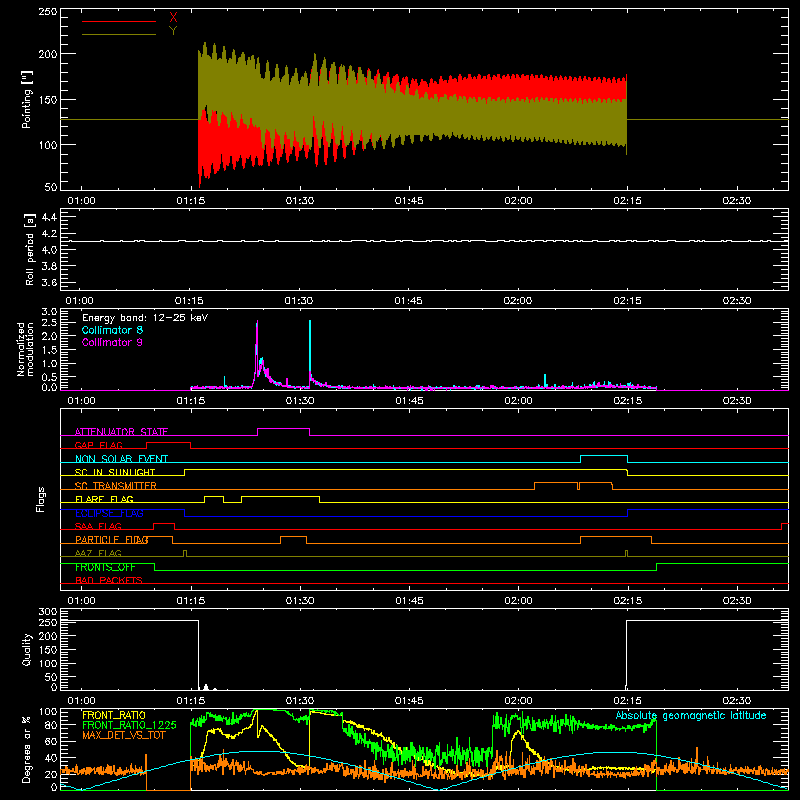
Task: Click the FRONTS_OFF flag label
Action: tap(105, 567)
